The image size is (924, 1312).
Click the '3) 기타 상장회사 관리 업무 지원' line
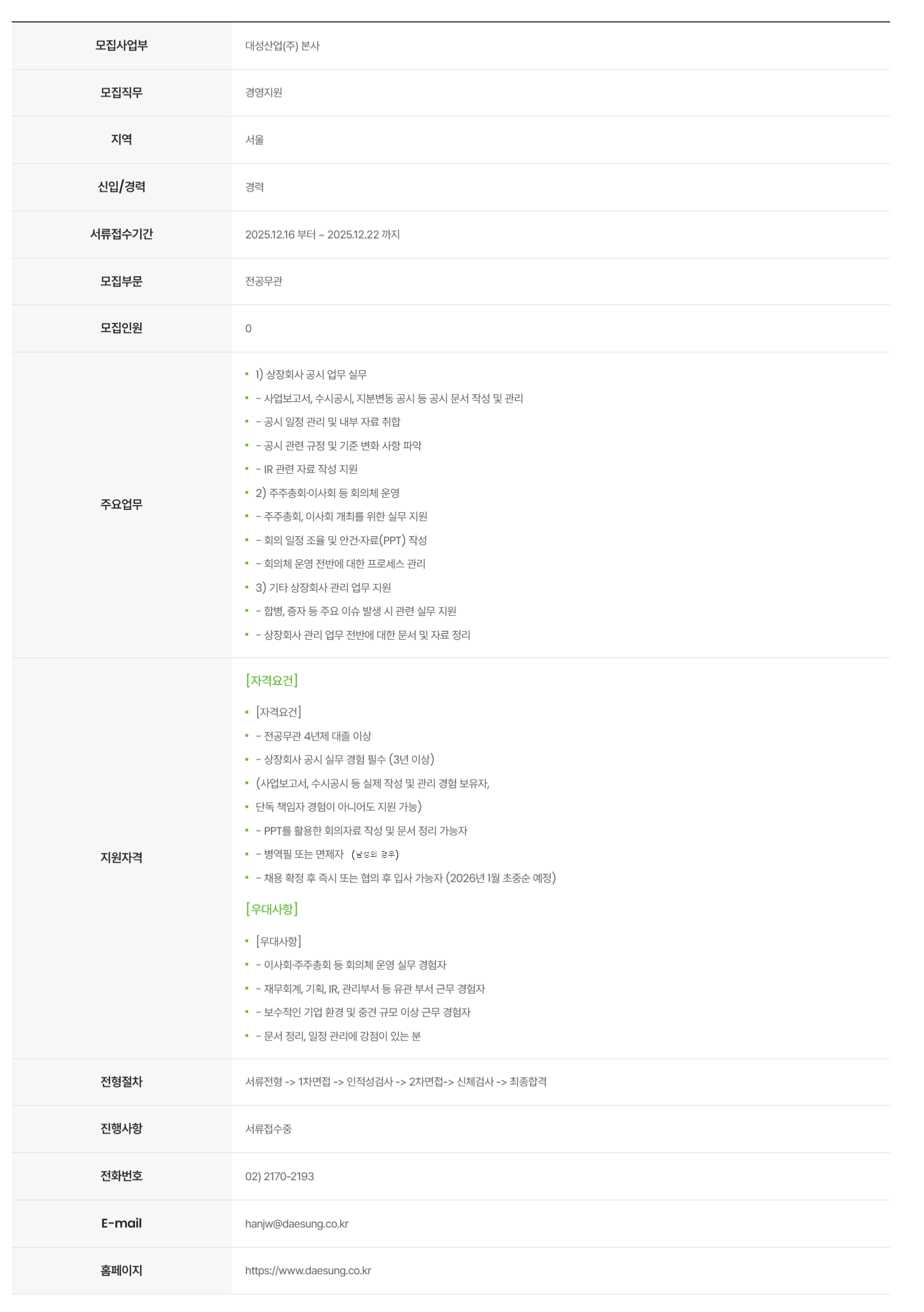click(323, 587)
